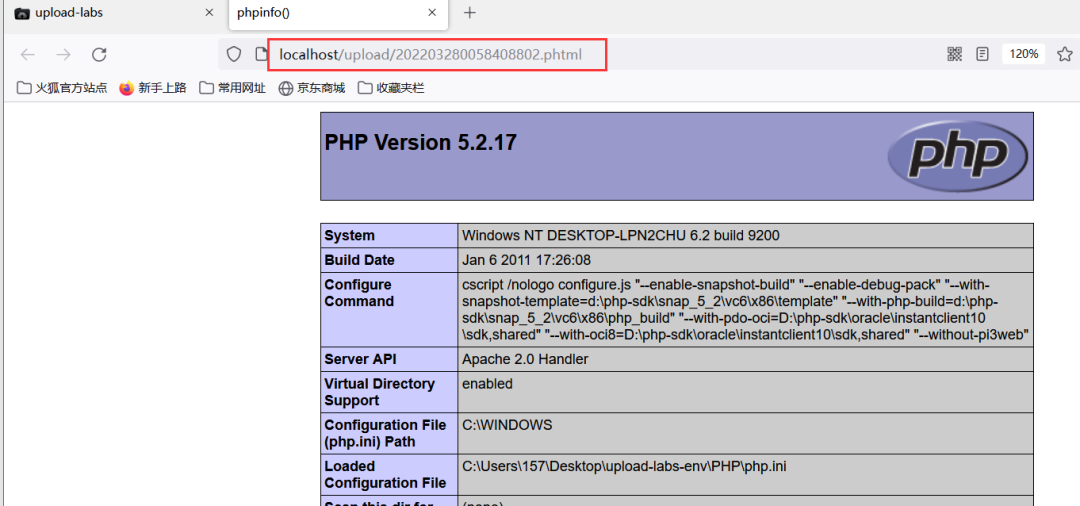
Task: Open a new tab with plus button
Action: point(470,13)
